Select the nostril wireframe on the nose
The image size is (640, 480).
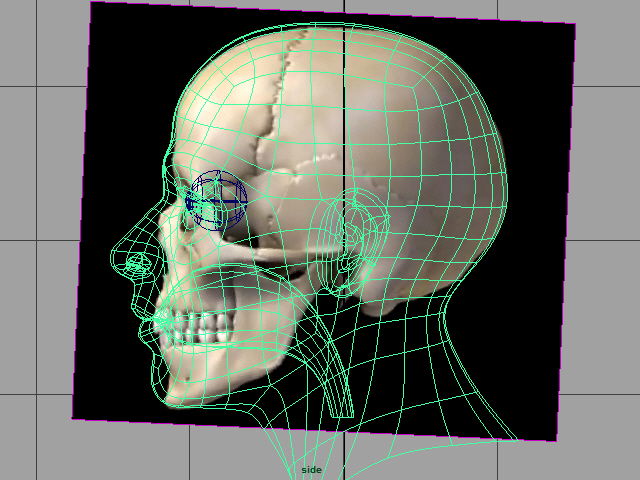click(x=138, y=264)
